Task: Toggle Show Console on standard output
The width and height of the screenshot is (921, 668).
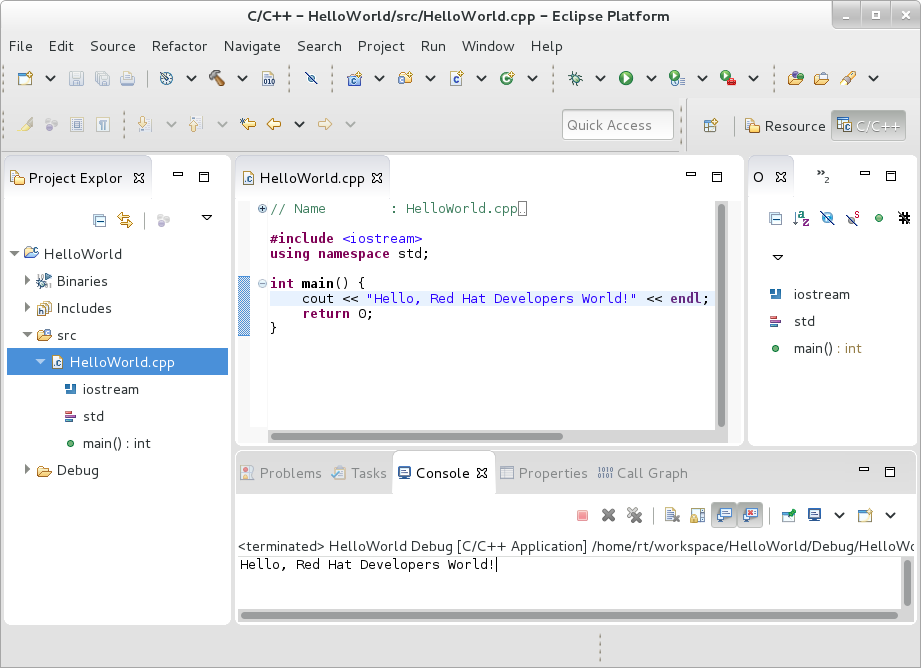Action: [x=724, y=515]
